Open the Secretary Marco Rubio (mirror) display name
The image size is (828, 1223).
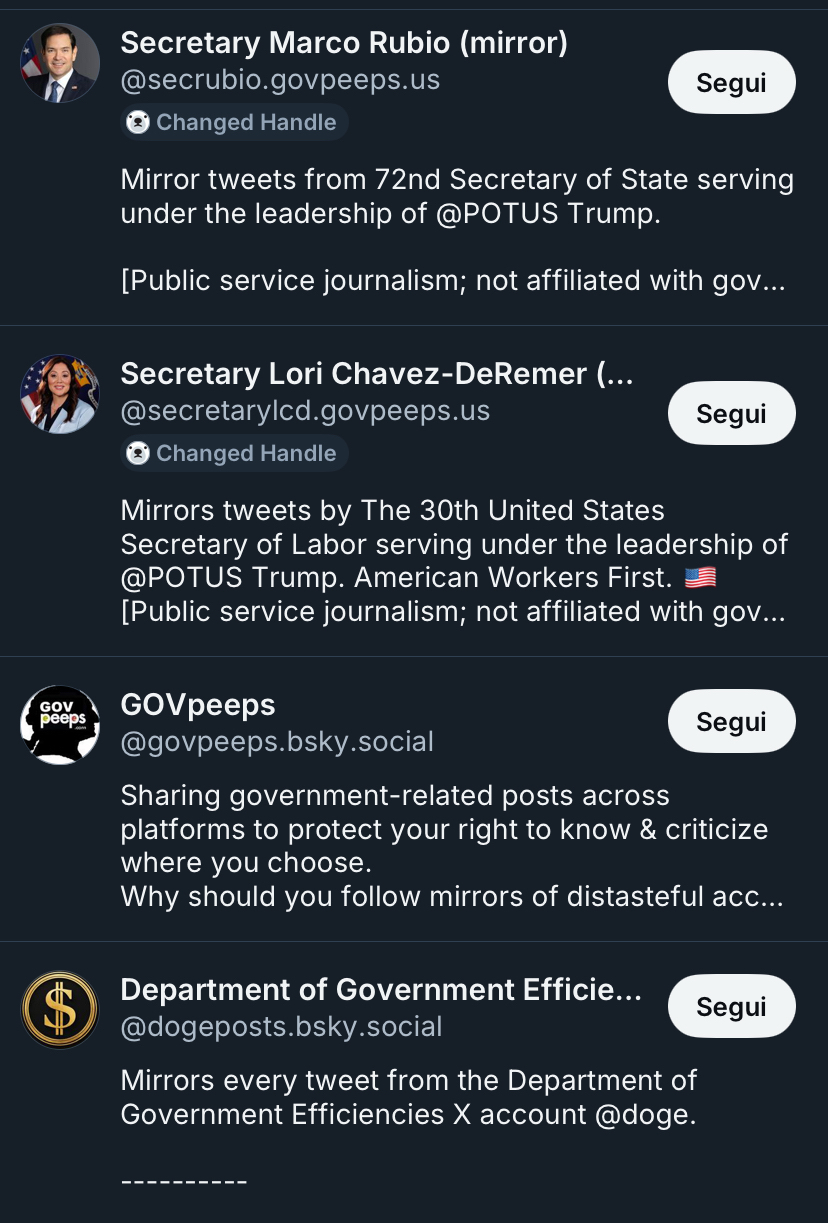coord(344,43)
